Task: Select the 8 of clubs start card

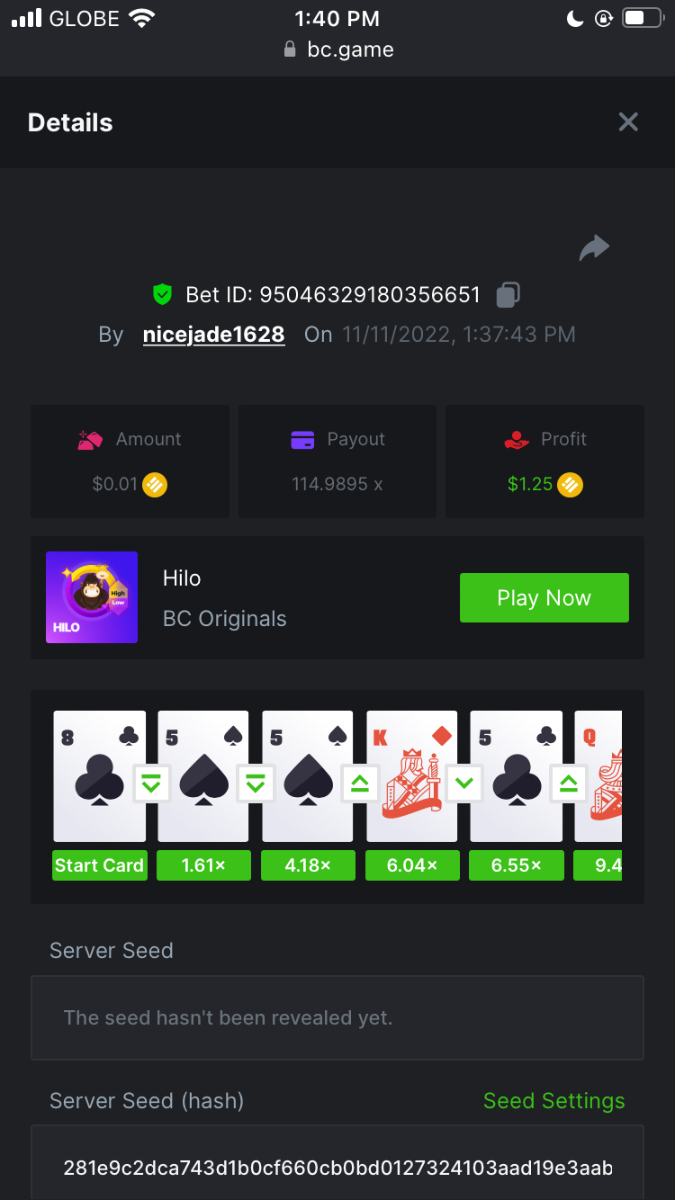Action: [100, 776]
